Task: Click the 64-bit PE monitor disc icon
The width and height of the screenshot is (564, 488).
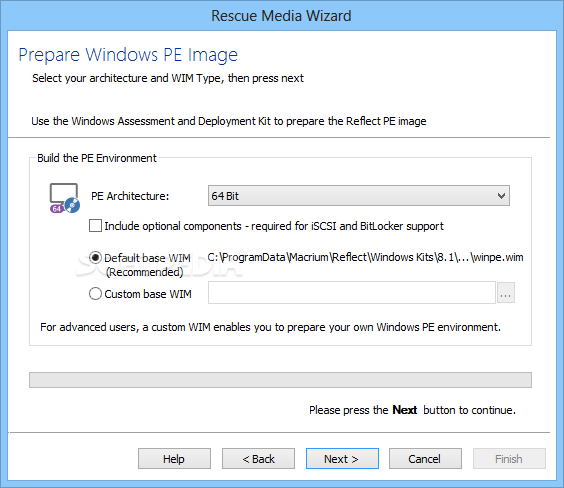Action: click(65, 198)
